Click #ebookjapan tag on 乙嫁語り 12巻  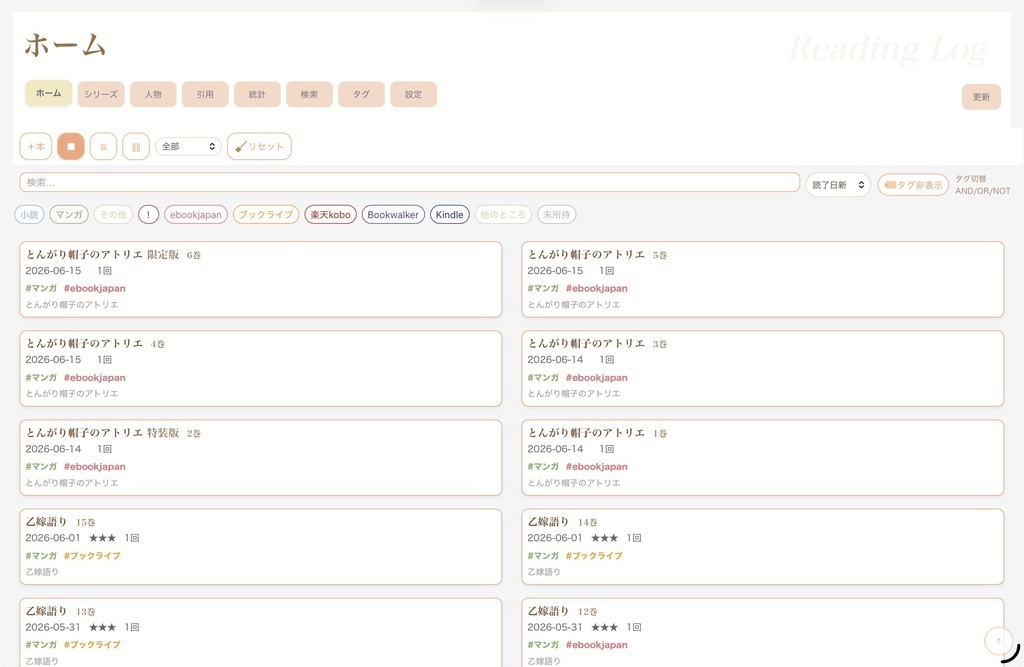tap(596, 645)
